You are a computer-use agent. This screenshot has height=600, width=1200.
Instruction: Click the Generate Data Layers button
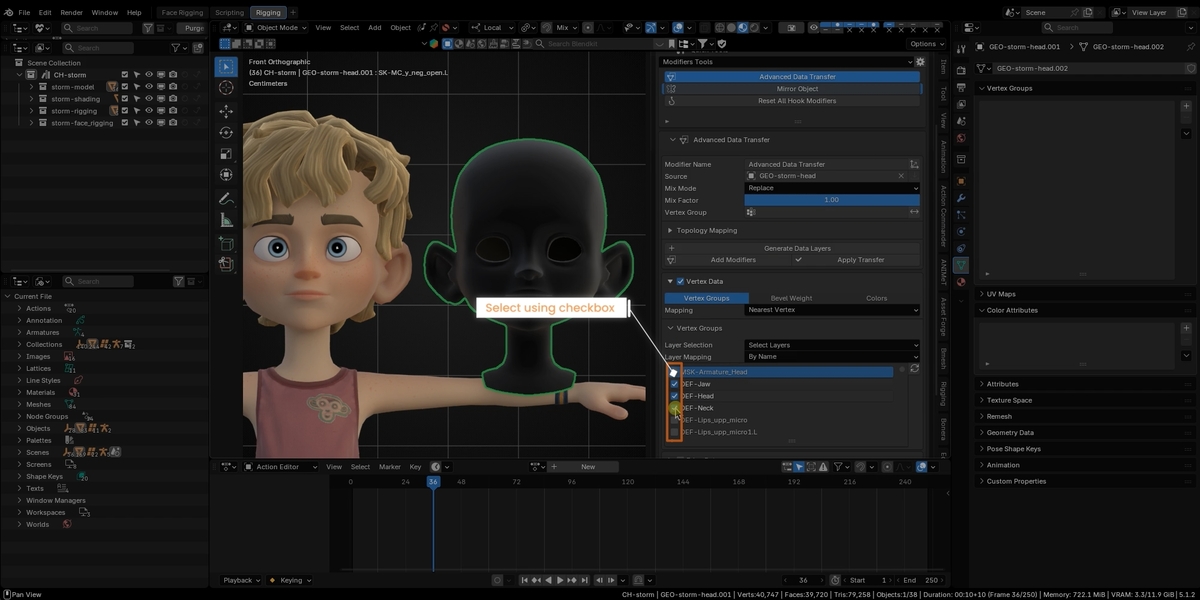[x=797, y=248]
